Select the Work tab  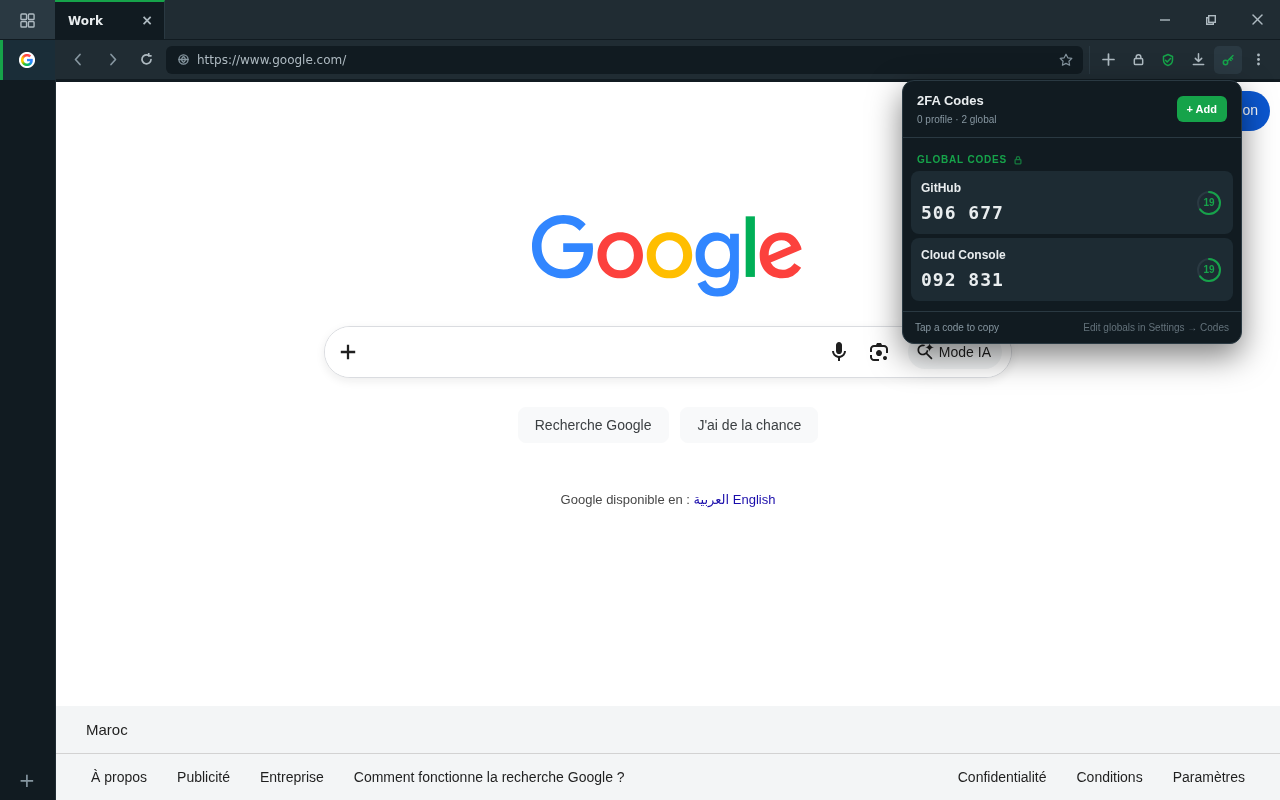click(x=109, y=20)
